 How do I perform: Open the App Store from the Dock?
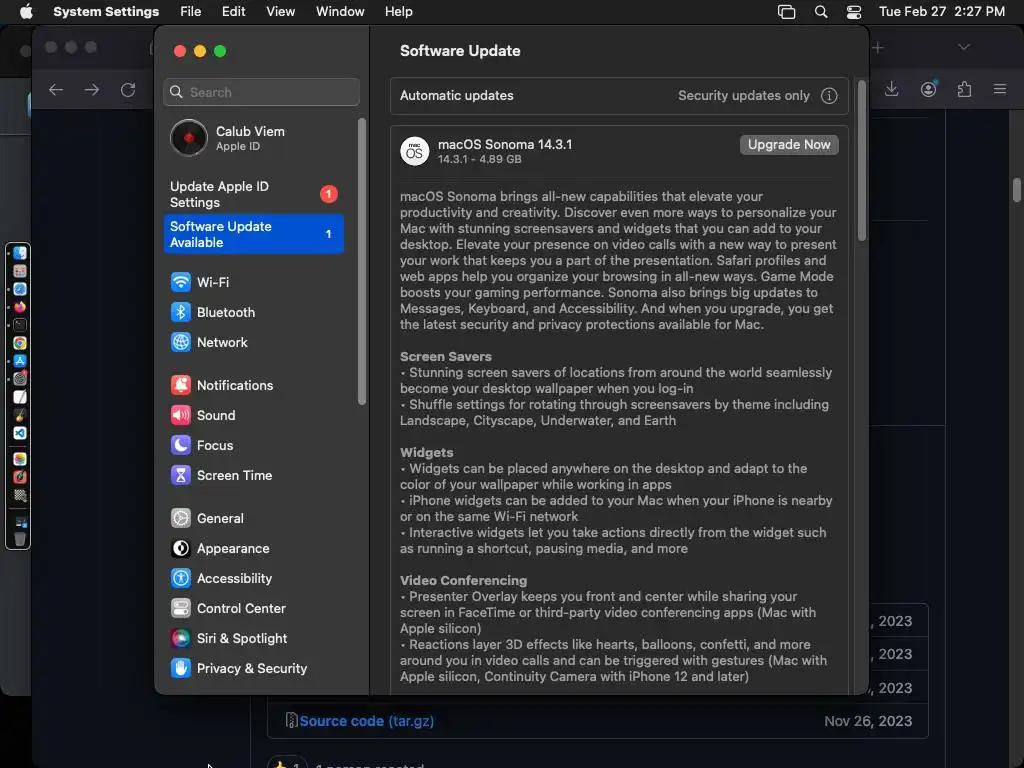pos(20,361)
